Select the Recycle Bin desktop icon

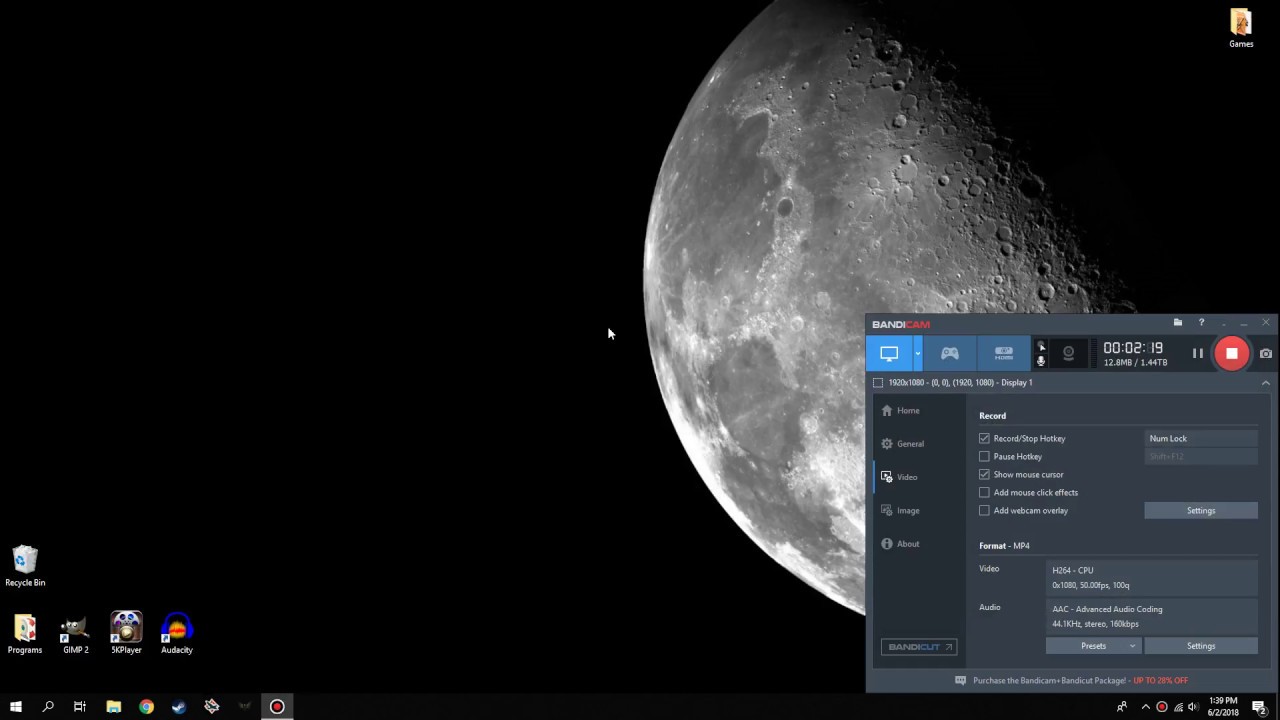[x=25, y=566]
